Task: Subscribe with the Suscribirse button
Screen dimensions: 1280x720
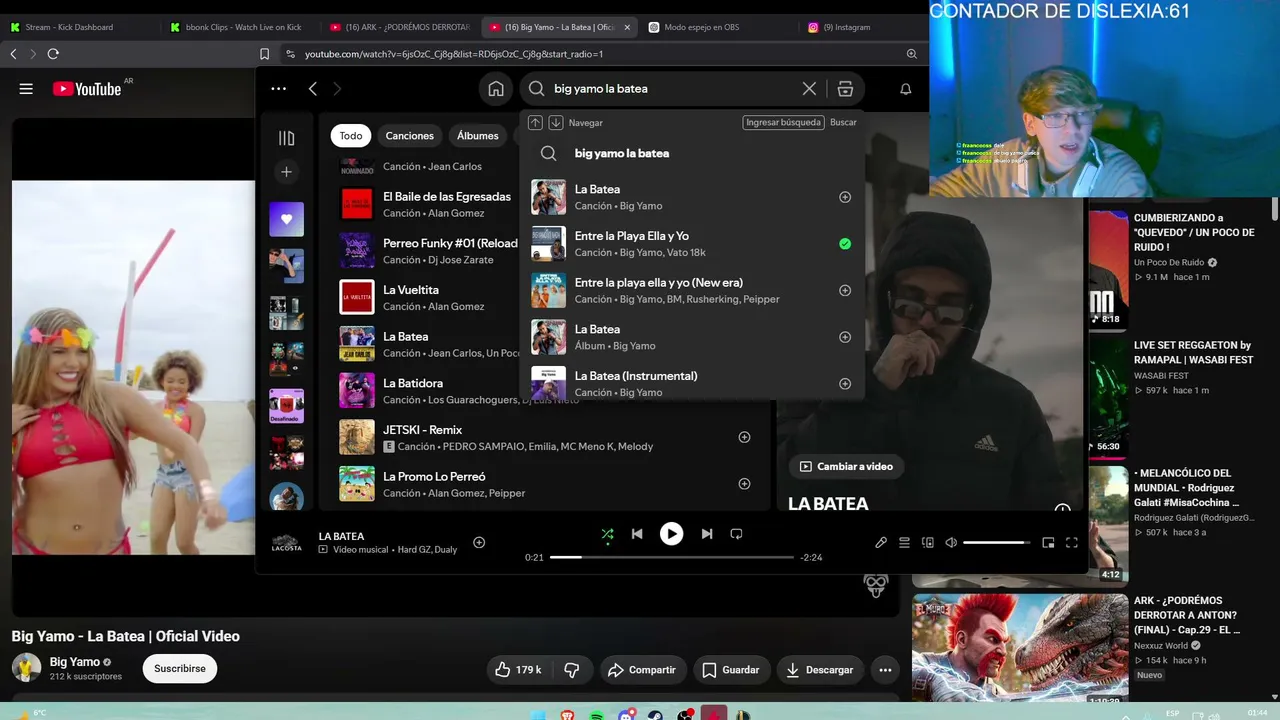Action: 180,669
